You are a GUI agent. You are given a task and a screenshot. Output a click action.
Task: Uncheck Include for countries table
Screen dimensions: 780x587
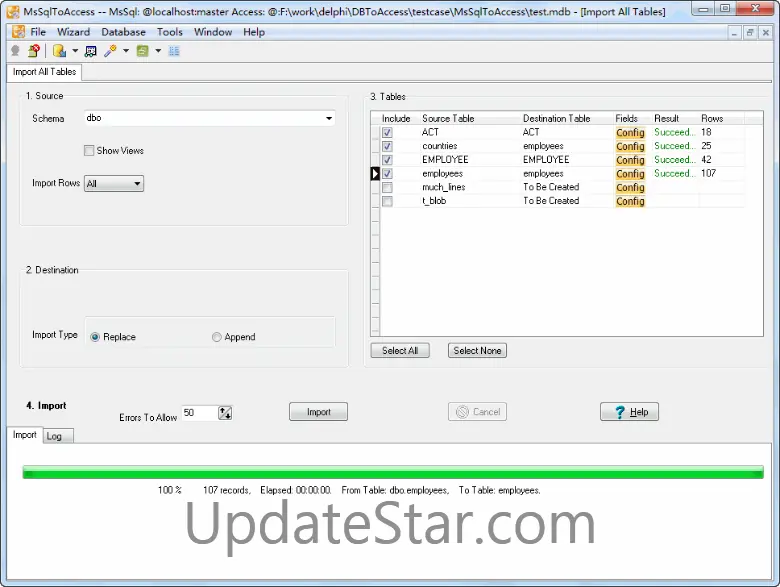(x=387, y=146)
